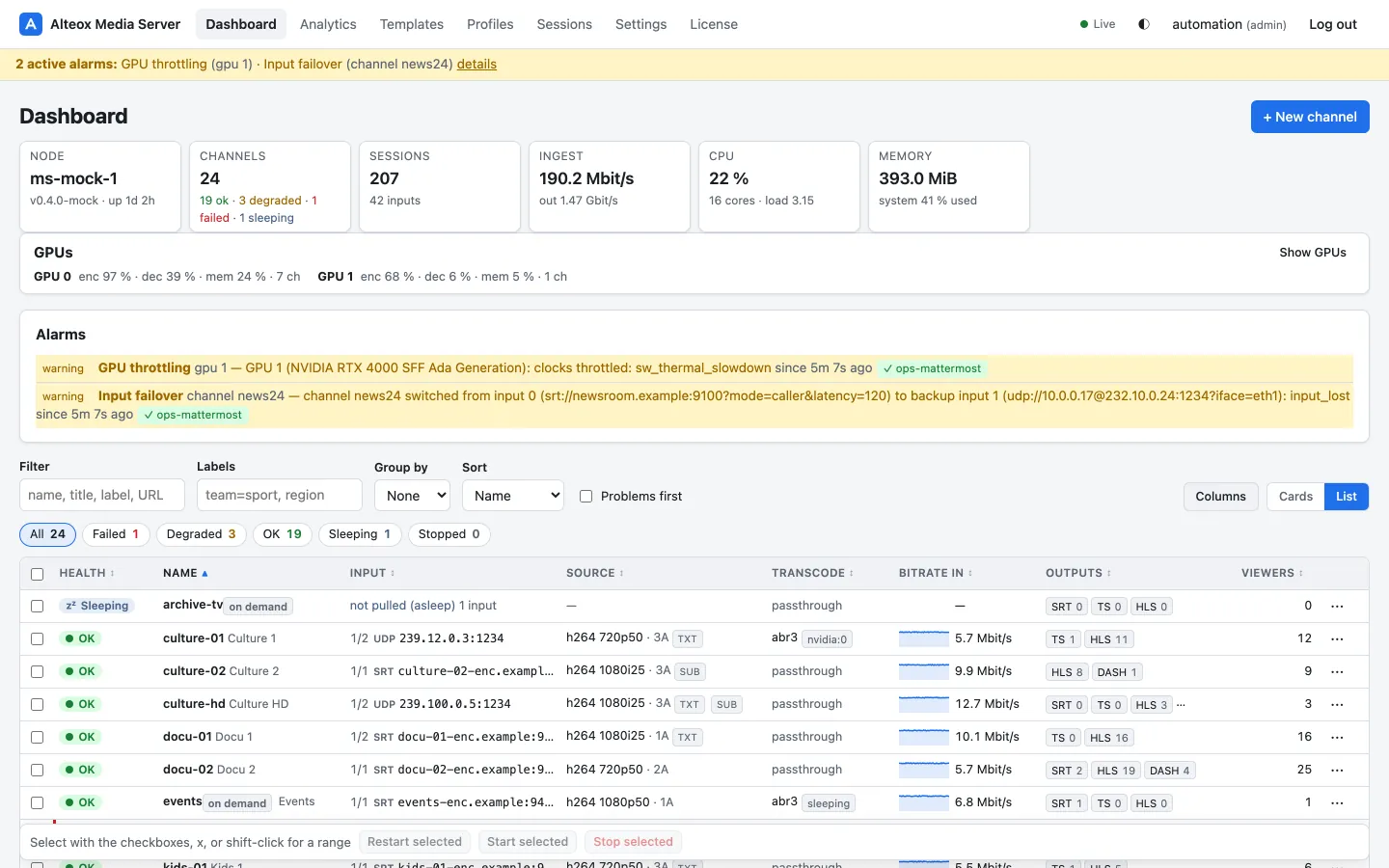Click the Alteox Media Server logo icon
1389x868 pixels.
[31, 24]
